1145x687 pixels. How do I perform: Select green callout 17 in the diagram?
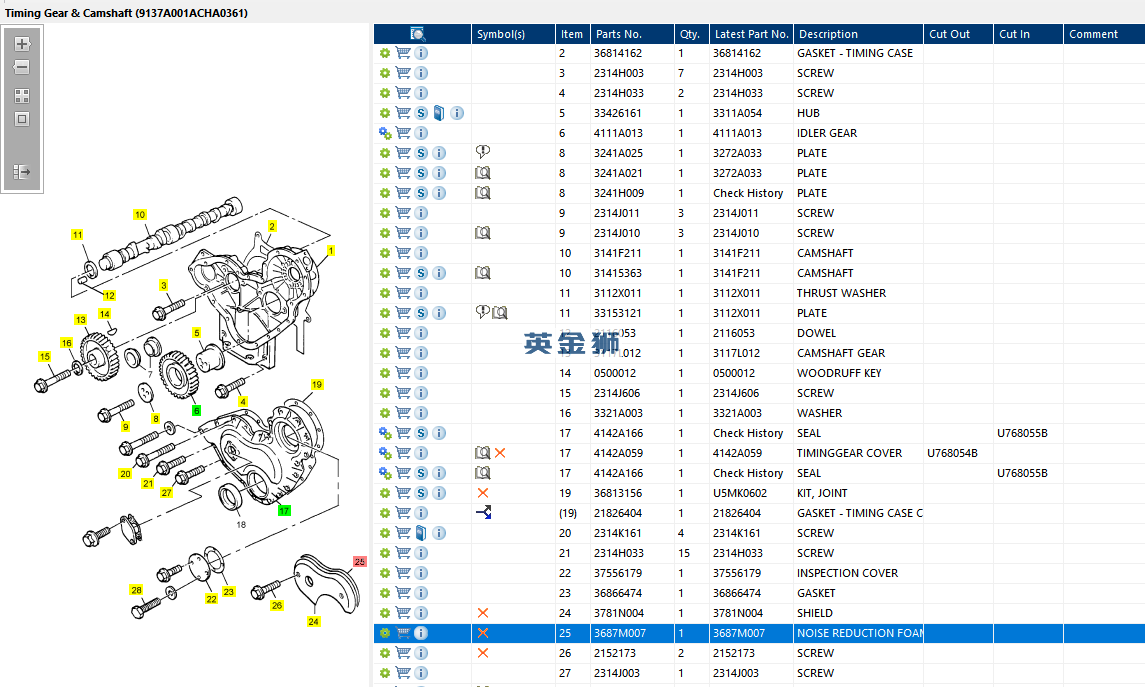pos(284,510)
